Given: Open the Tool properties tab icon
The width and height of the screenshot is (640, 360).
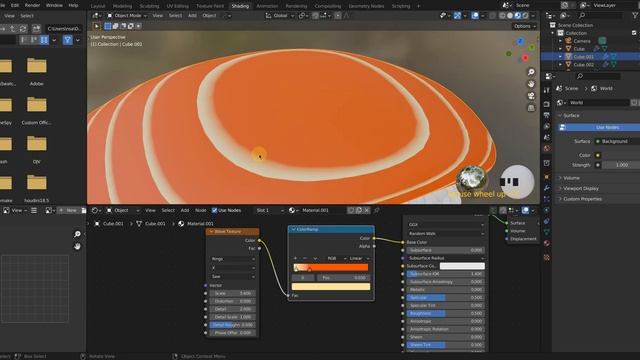Looking at the screenshot, I should tap(547, 90).
